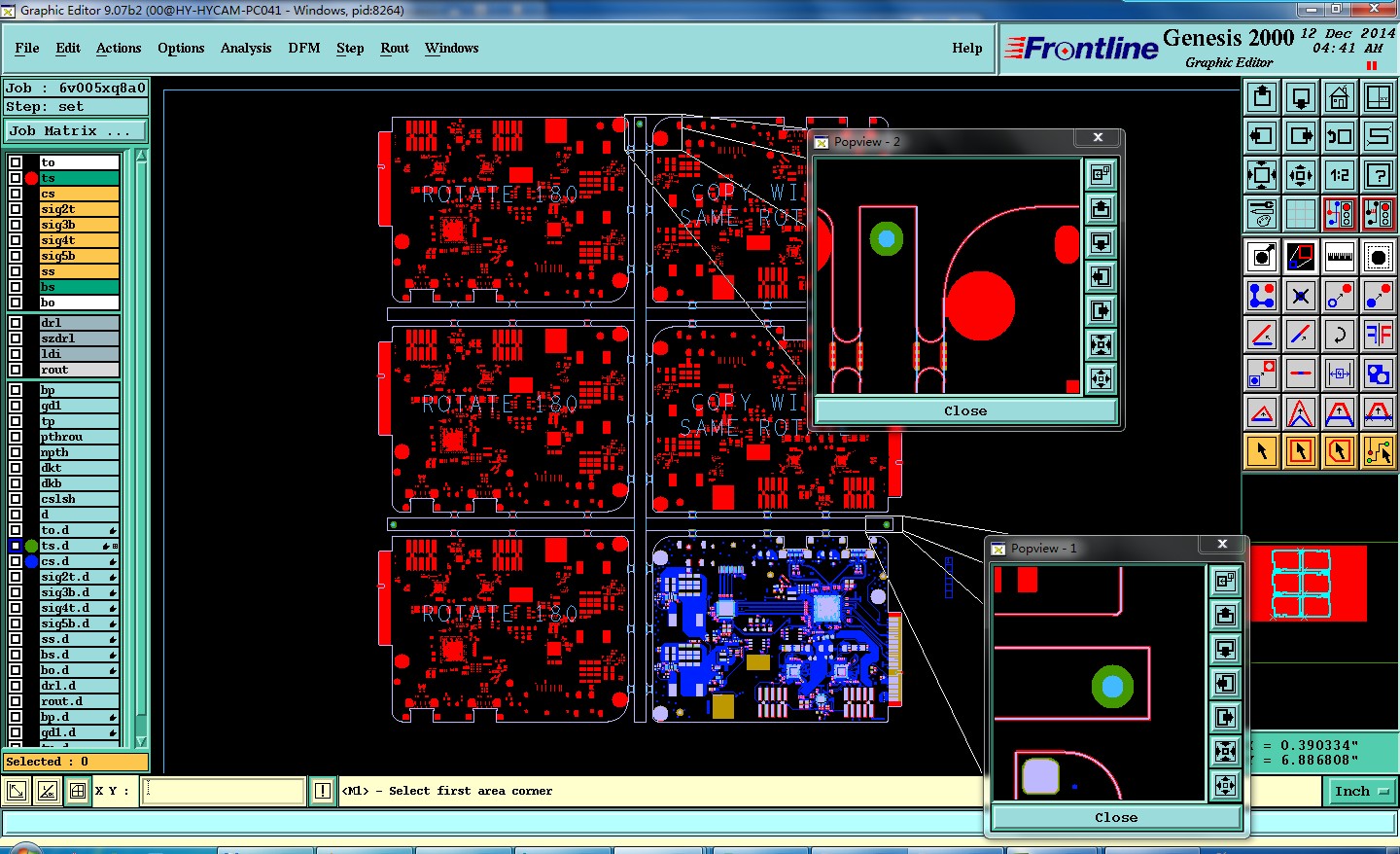Open the Analysis menu
Viewport: 1400px width, 854px height.
coord(246,48)
